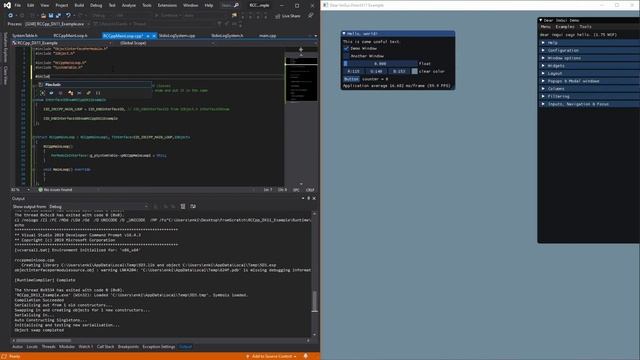
Task: Click the send feedback icon in toolbar
Action: (311, 16)
